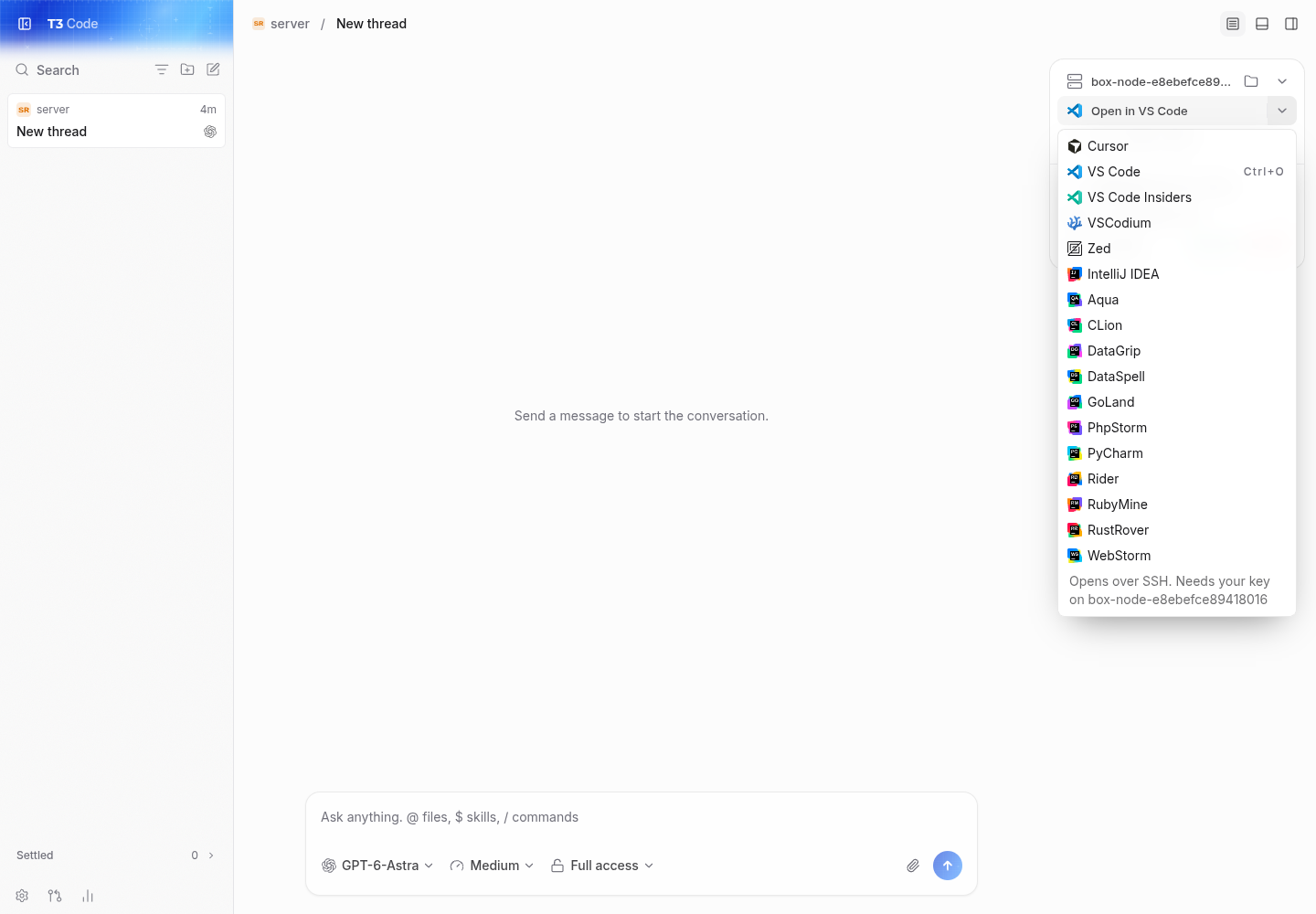Choose Rider from the editor menu

coord(1177,479)
